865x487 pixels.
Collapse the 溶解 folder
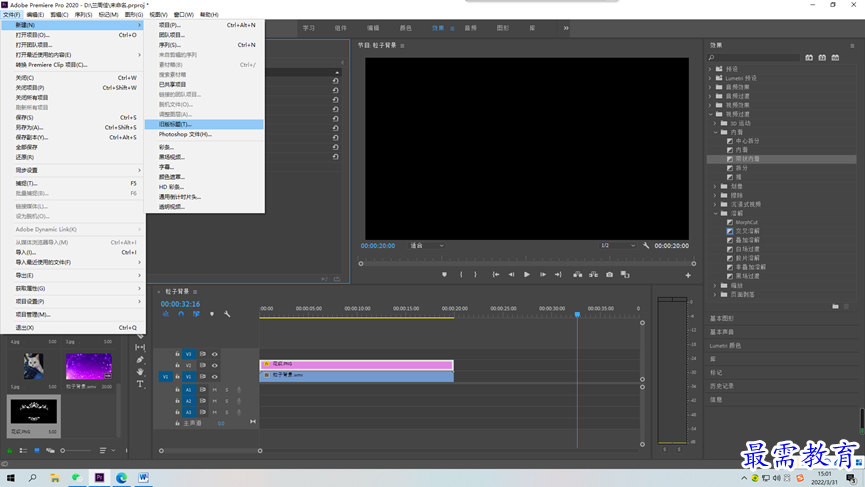click(716, 213)
